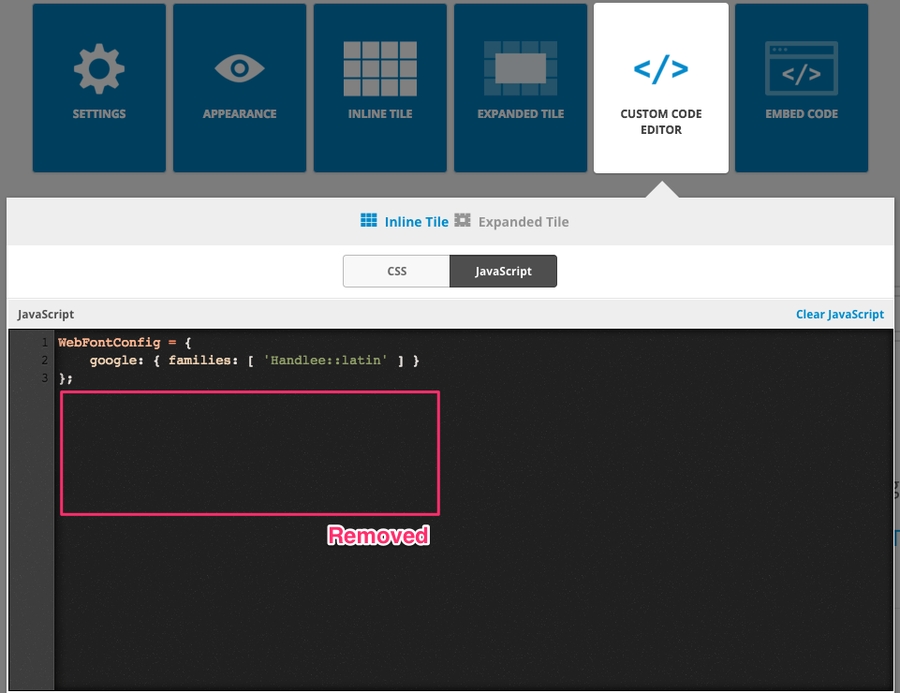Click small icon beside Expanded Tile label
This screenshot has width=900, height=693.
(462, 221)
